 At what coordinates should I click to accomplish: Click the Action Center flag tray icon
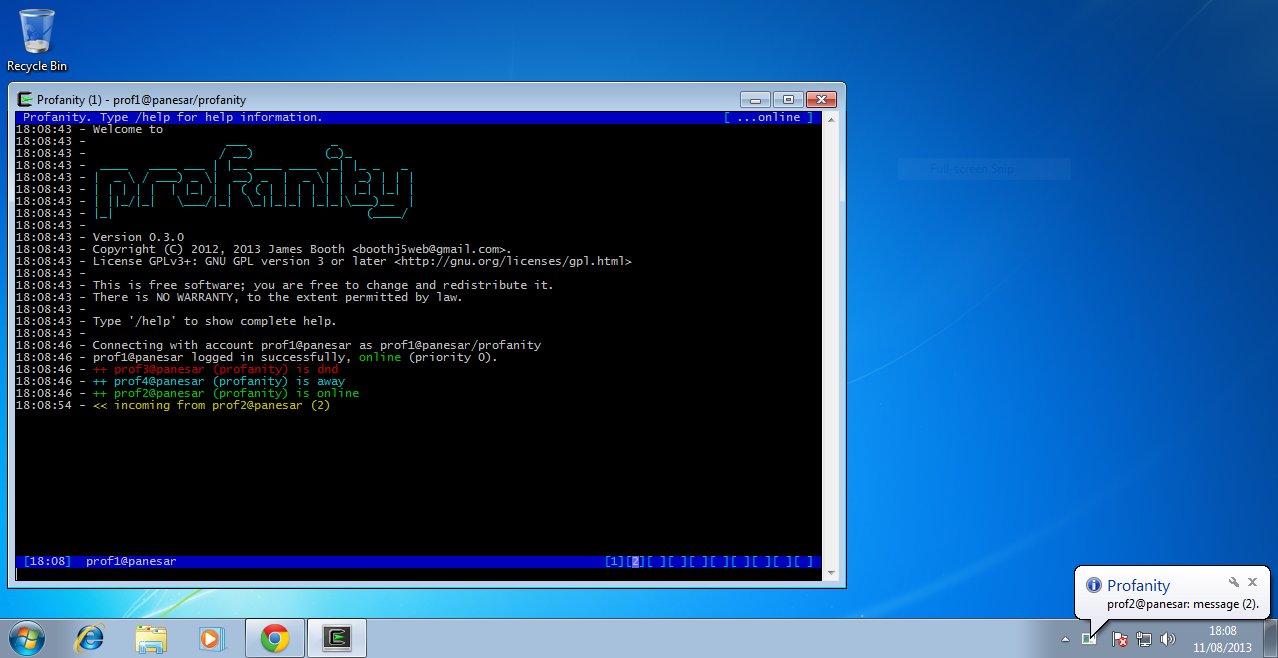[x=1120, y=639]
